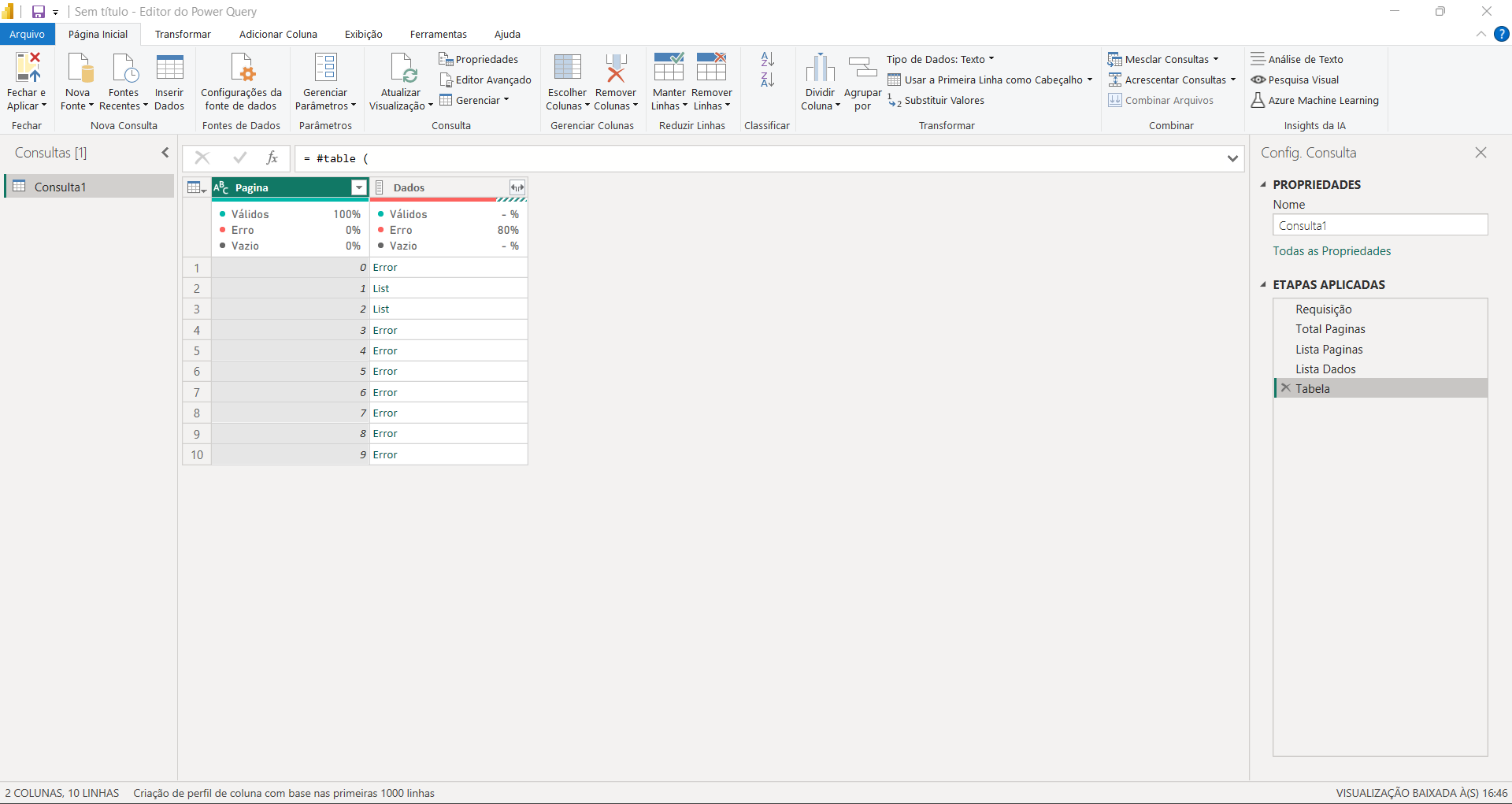Open query Propriedades from ribbon

[478, 59]
